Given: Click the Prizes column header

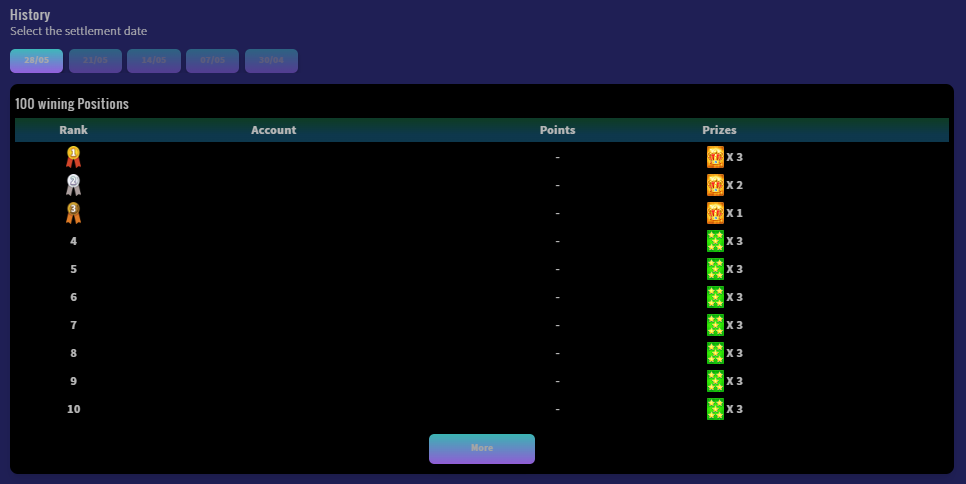Looking at the screenshot, I should [719, 130].
